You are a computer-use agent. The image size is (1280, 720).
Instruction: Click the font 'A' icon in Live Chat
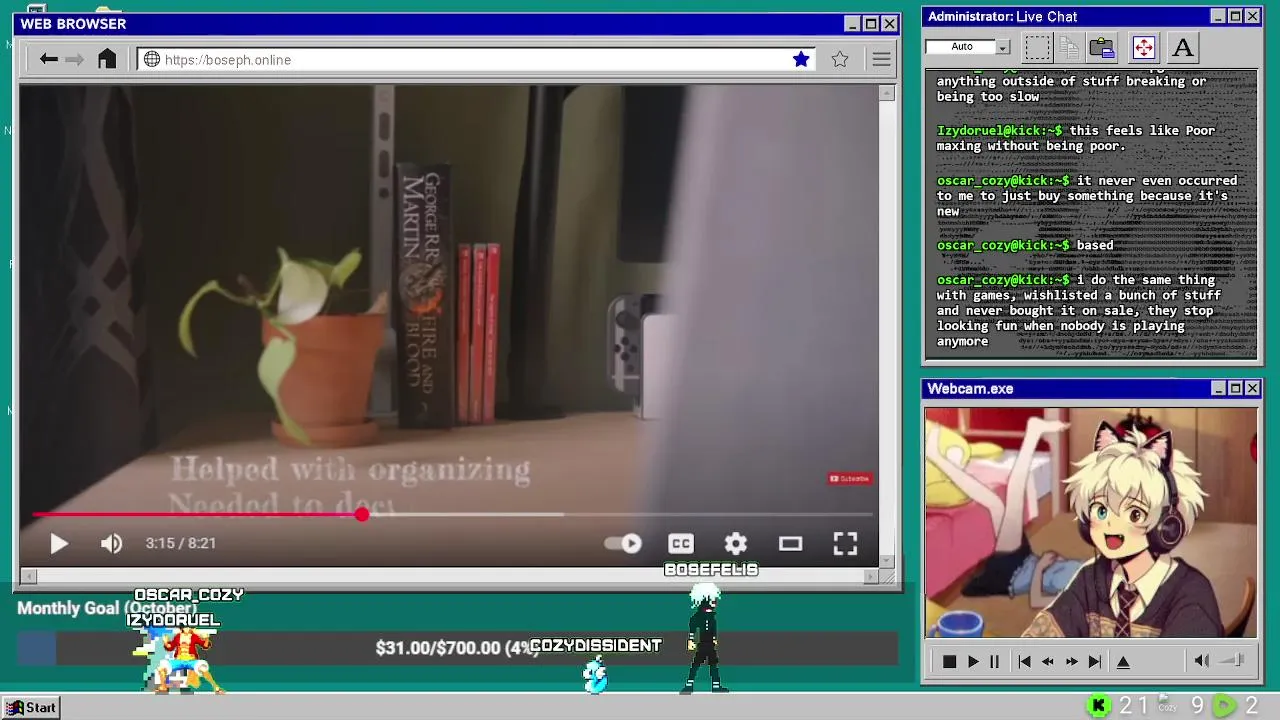[1182, 47]
